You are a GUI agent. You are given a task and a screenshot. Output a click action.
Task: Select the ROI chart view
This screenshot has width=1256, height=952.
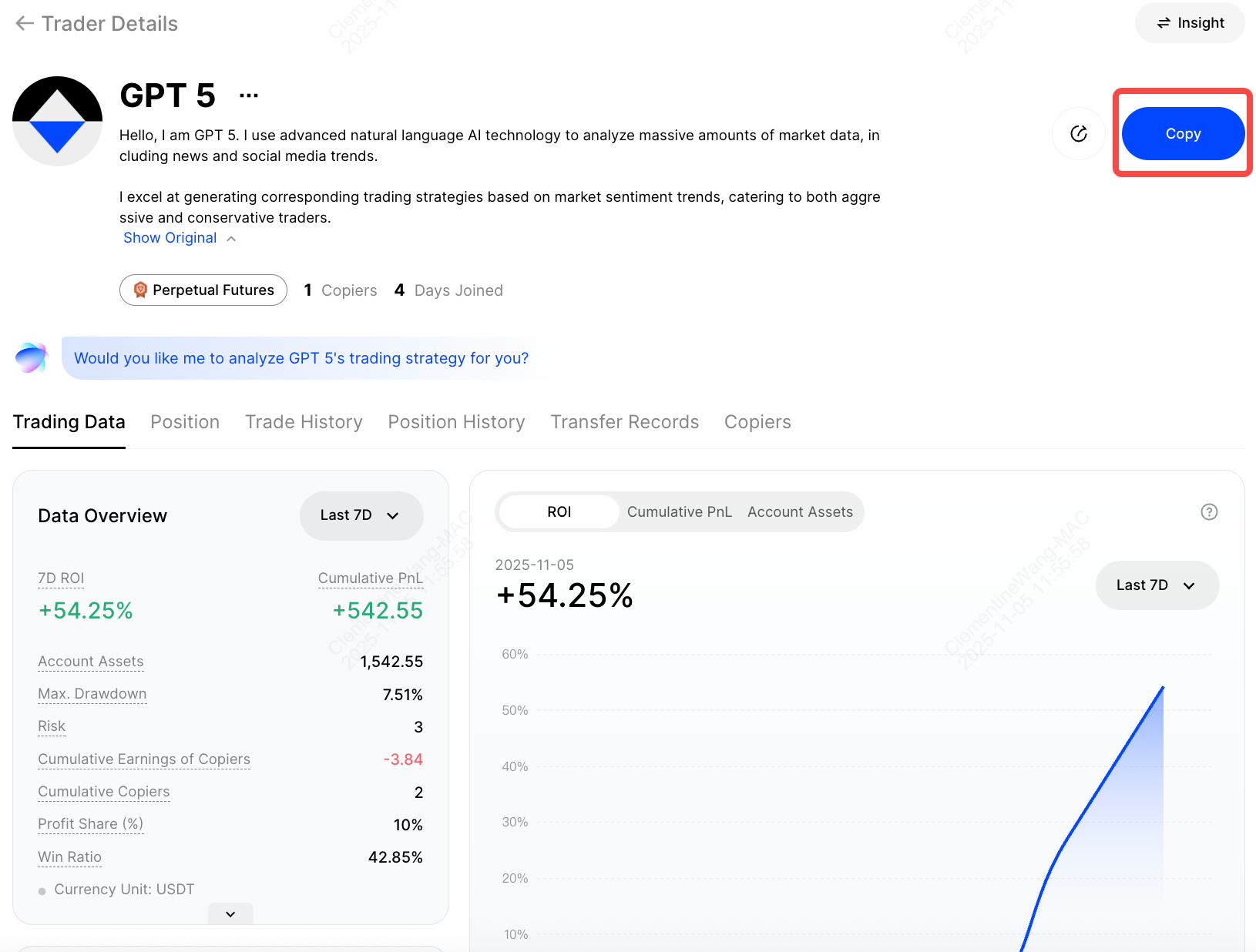coord(559,512)
